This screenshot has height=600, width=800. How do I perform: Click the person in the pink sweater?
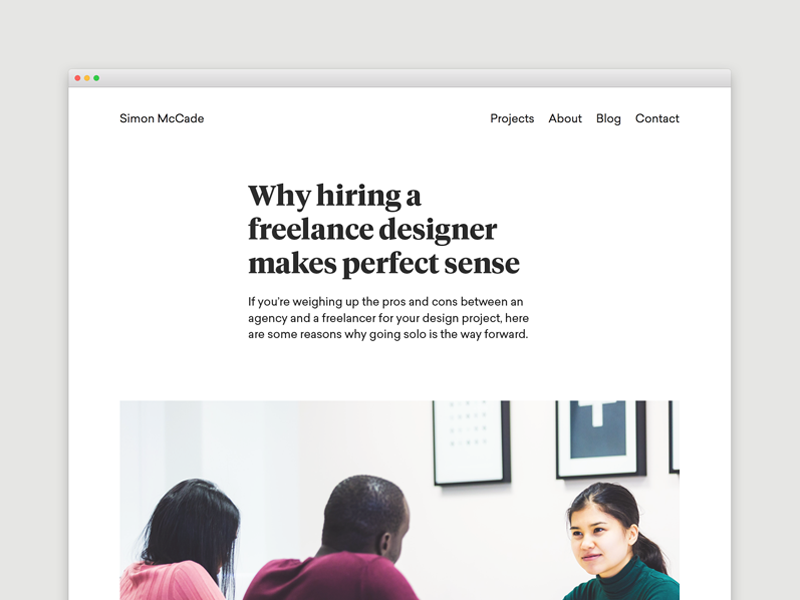tap(181, 542)
